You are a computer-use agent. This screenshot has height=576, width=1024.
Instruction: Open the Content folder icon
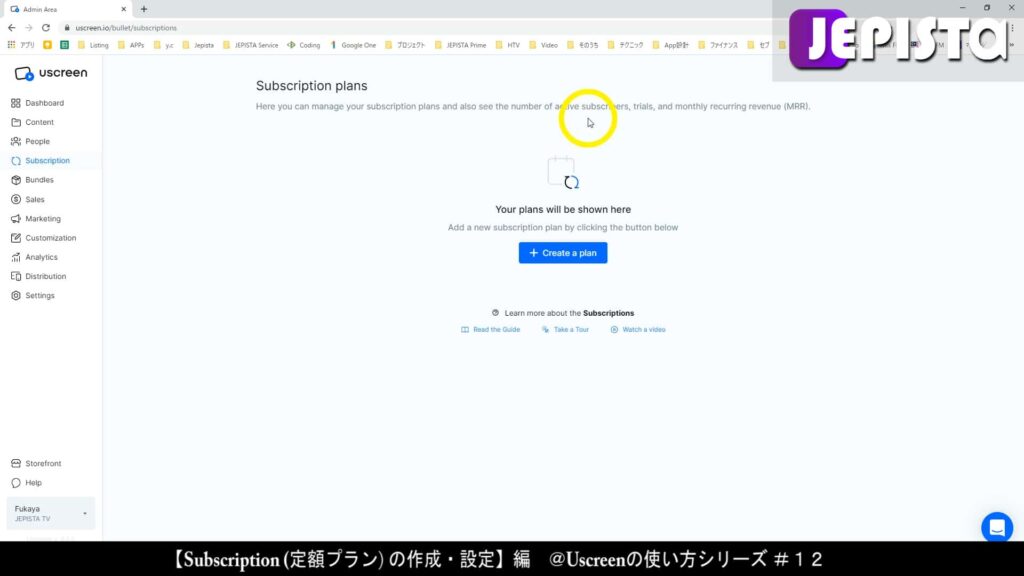click(x=16, y=122)
